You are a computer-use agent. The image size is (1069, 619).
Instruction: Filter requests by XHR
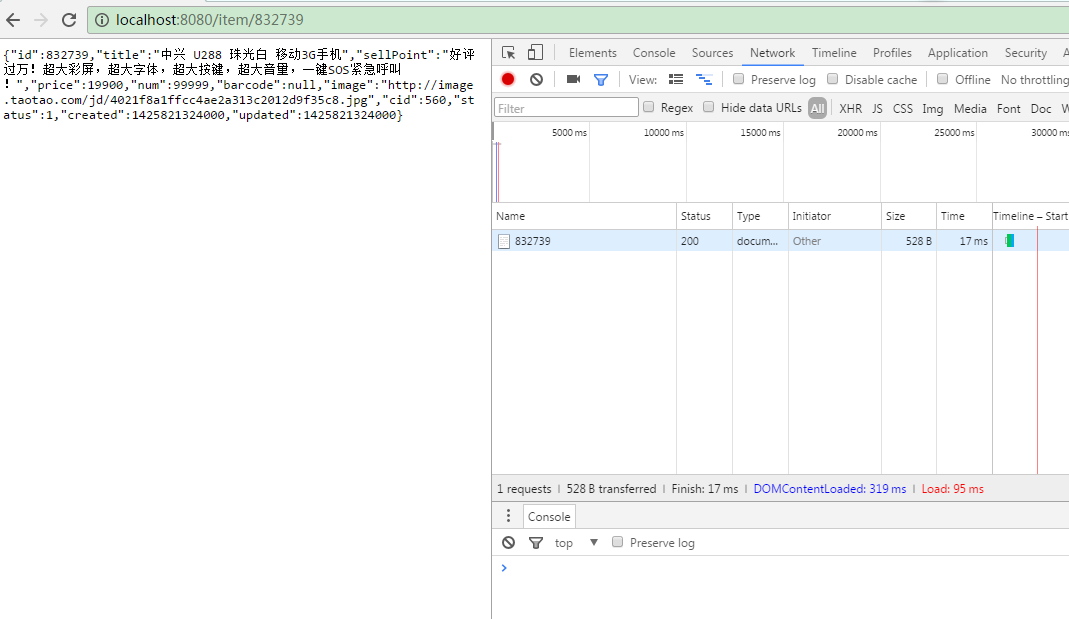850,108
